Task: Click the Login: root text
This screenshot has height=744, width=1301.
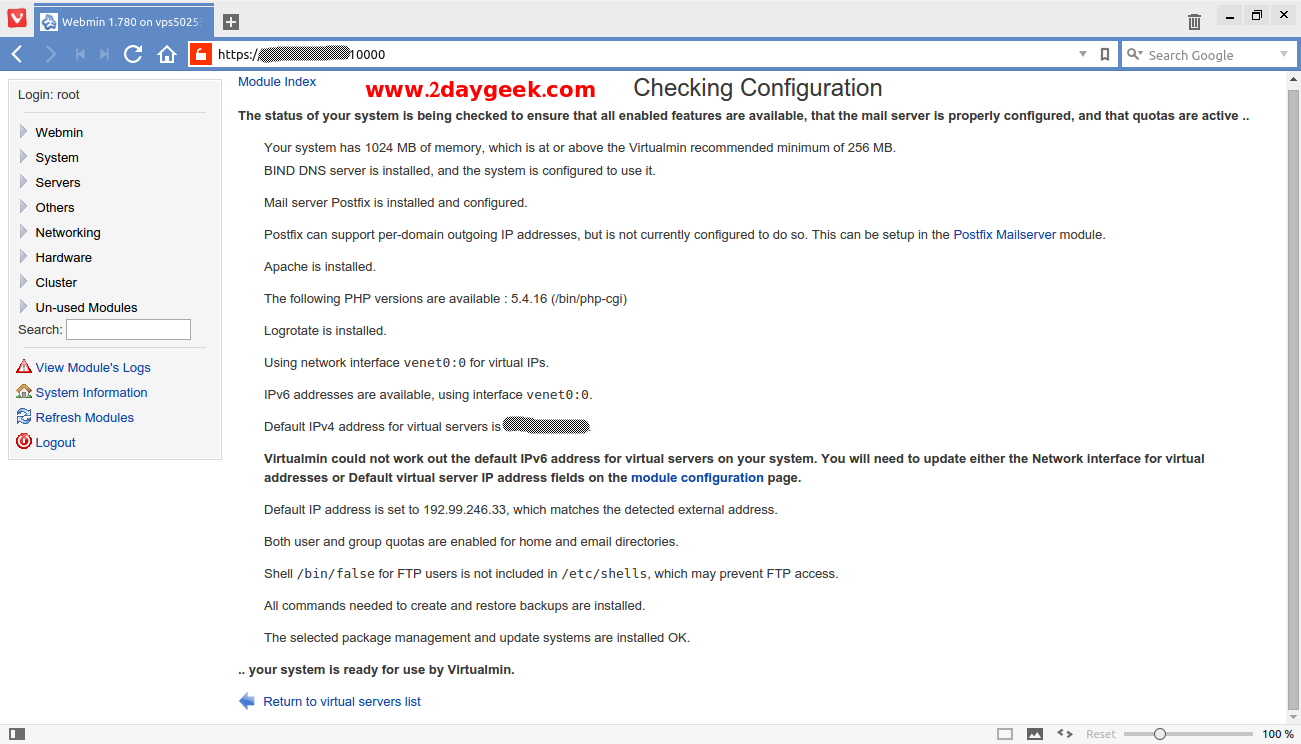Action: tap(49, 95)
